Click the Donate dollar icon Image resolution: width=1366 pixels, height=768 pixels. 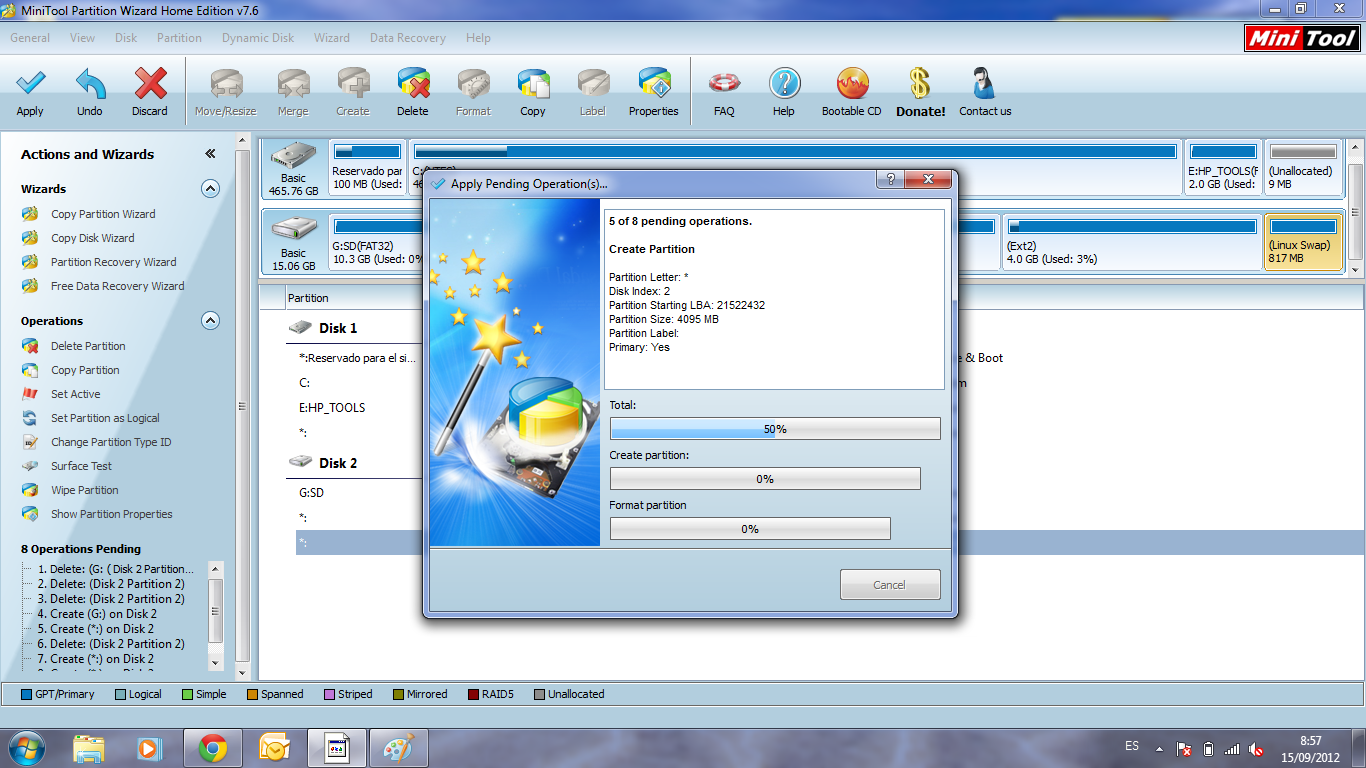(x=920, y=83)
